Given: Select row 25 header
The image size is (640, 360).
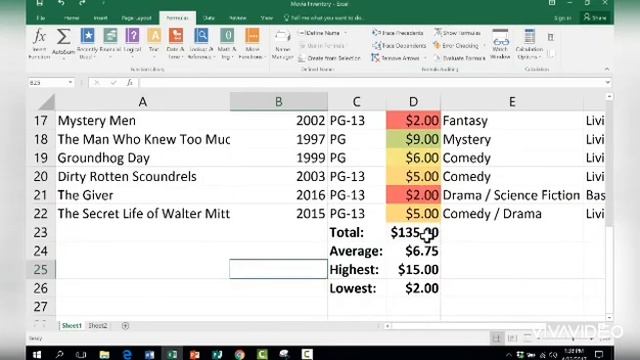Looking at the screenshot, I should 41,269.
